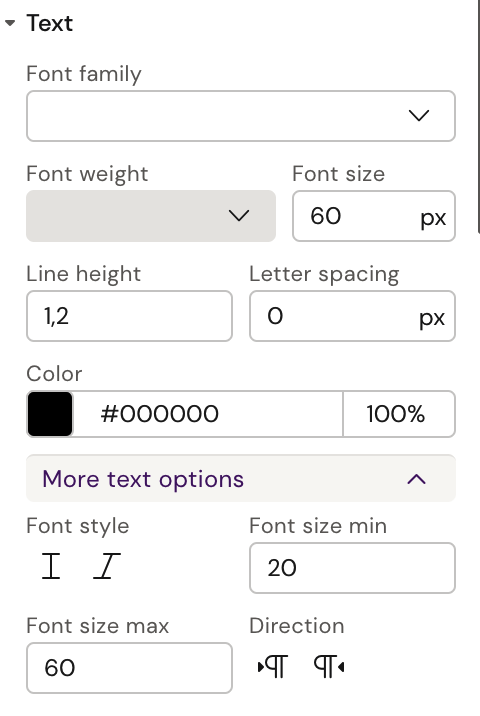Set text direction to left-to-right
This screenshot has height=716, width=480.
[273, 666]
